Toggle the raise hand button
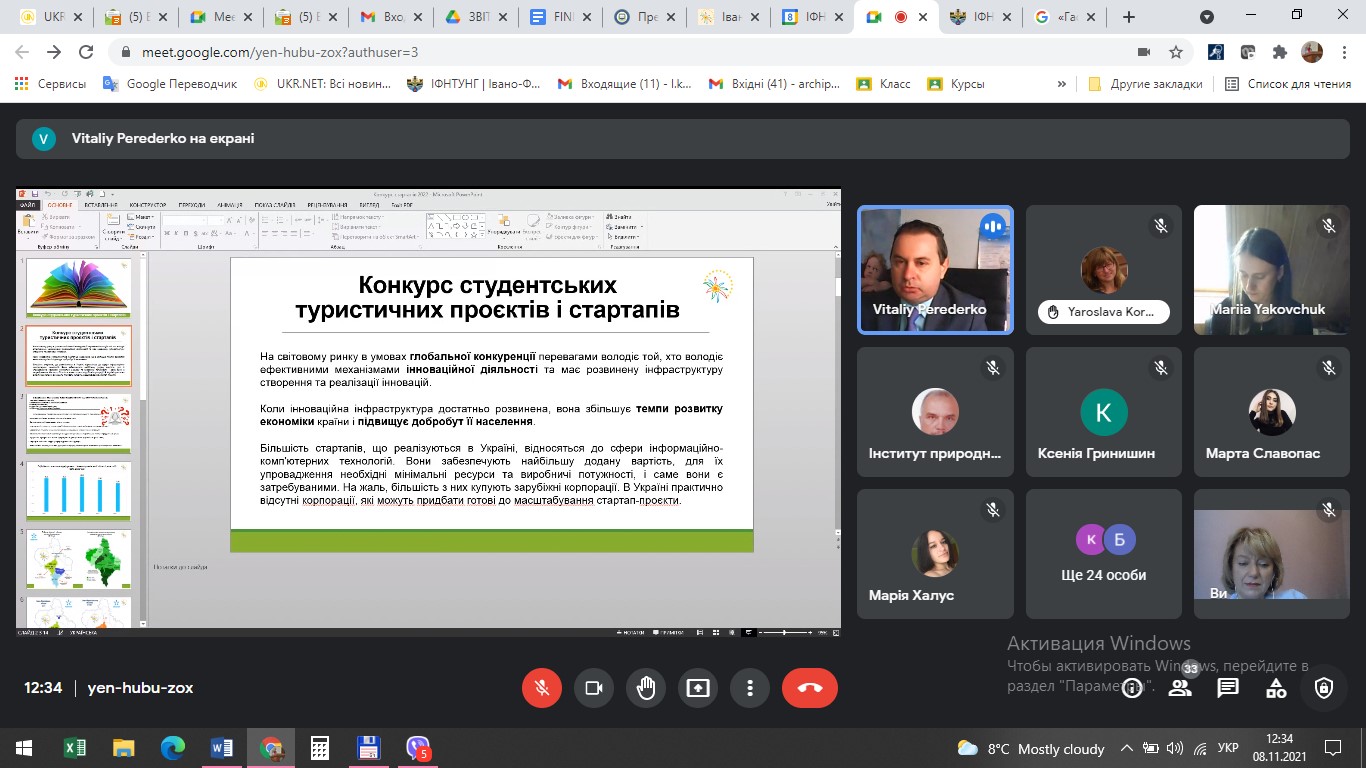 click(646, 688)
